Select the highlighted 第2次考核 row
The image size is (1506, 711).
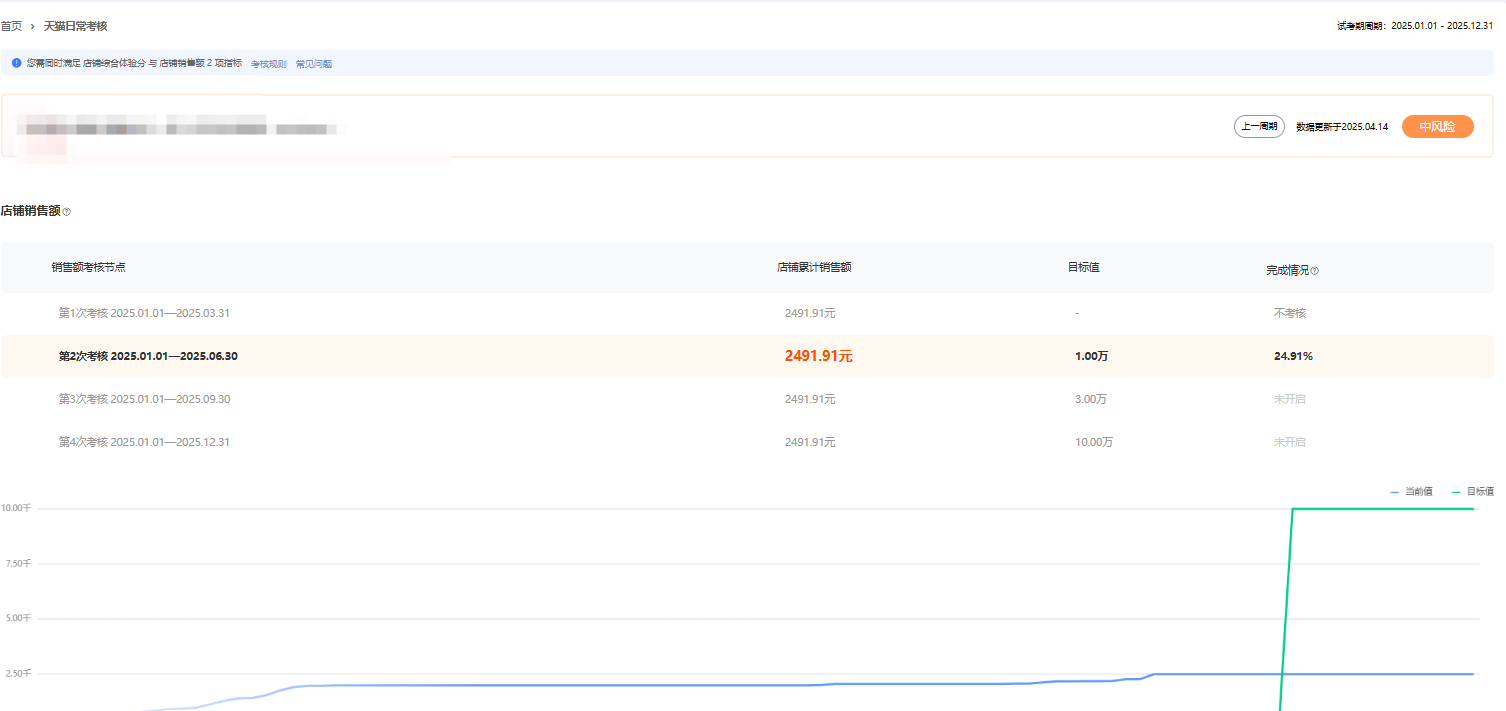click(x=148, y=356)
